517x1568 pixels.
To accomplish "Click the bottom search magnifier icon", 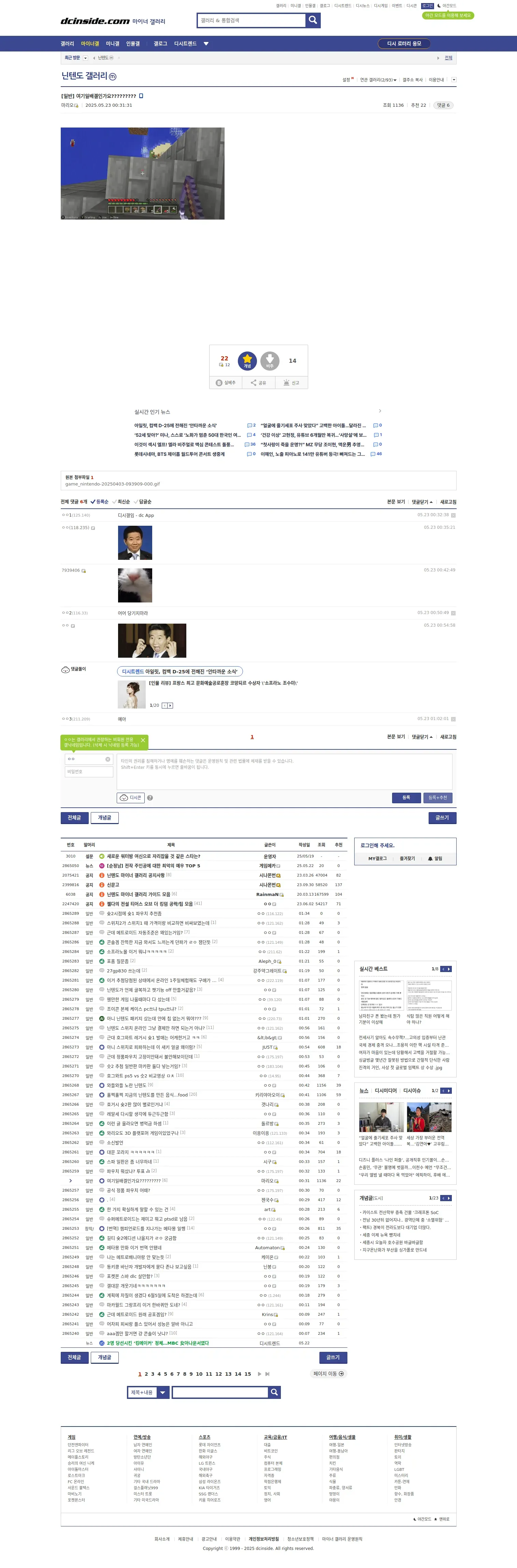I will (274, 1392).
